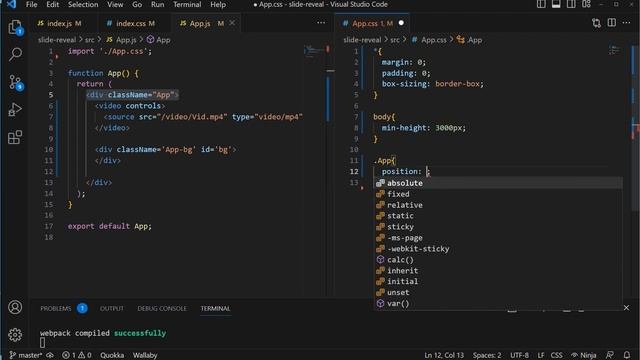The image size is (640, 360).
Task: Change end of line sequence LF
Action: (x=540, y=355)
